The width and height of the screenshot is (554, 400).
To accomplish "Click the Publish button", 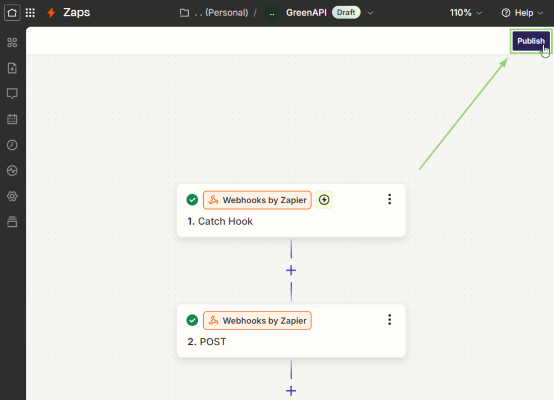I will [x=531, y=41].
